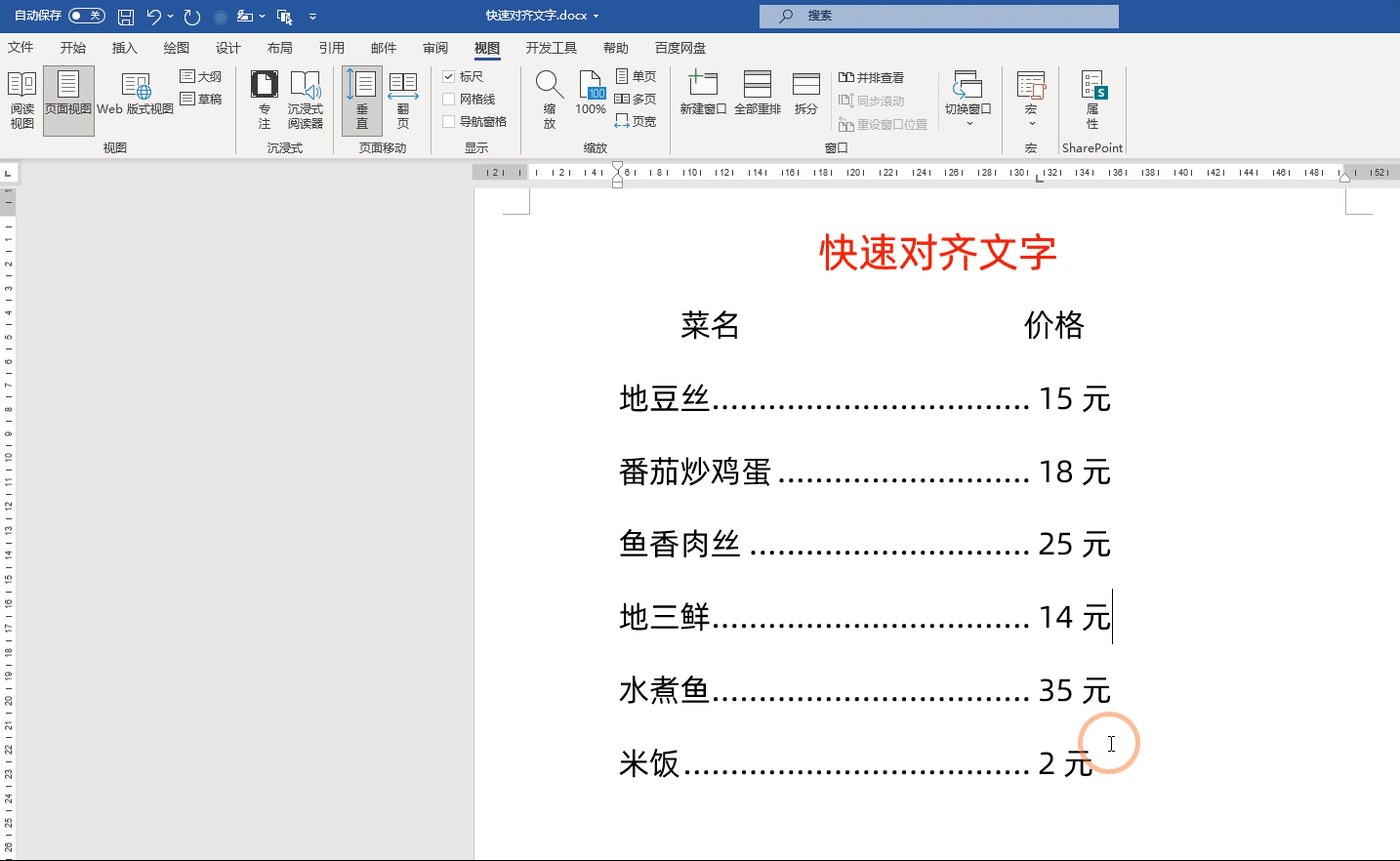This screenshot has height=861, width=1400.
Task: Open the Undo history dropdown arrow
Action: tap(171, 17)
